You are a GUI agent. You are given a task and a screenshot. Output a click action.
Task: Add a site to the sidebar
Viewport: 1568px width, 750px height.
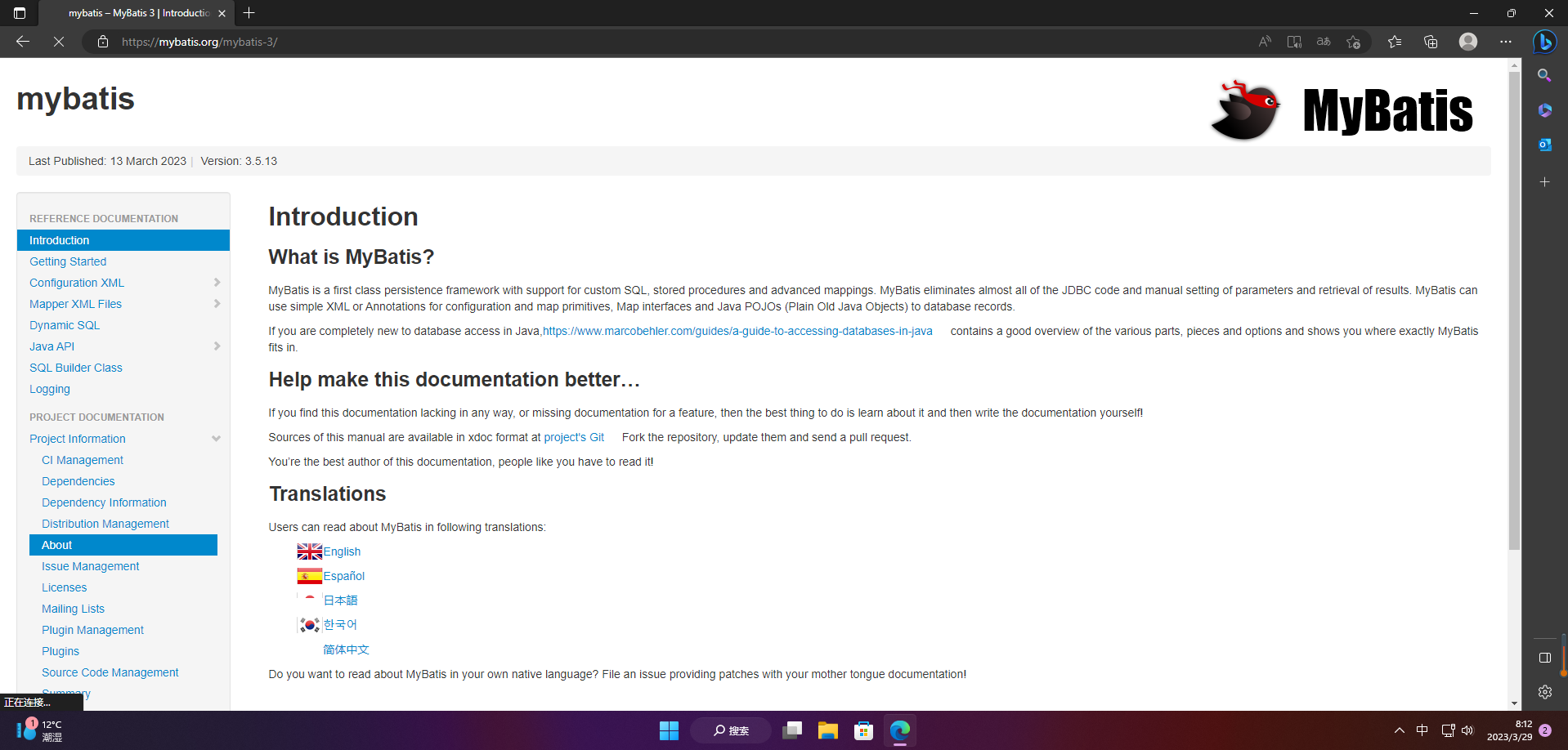[x=1544, y=181]
